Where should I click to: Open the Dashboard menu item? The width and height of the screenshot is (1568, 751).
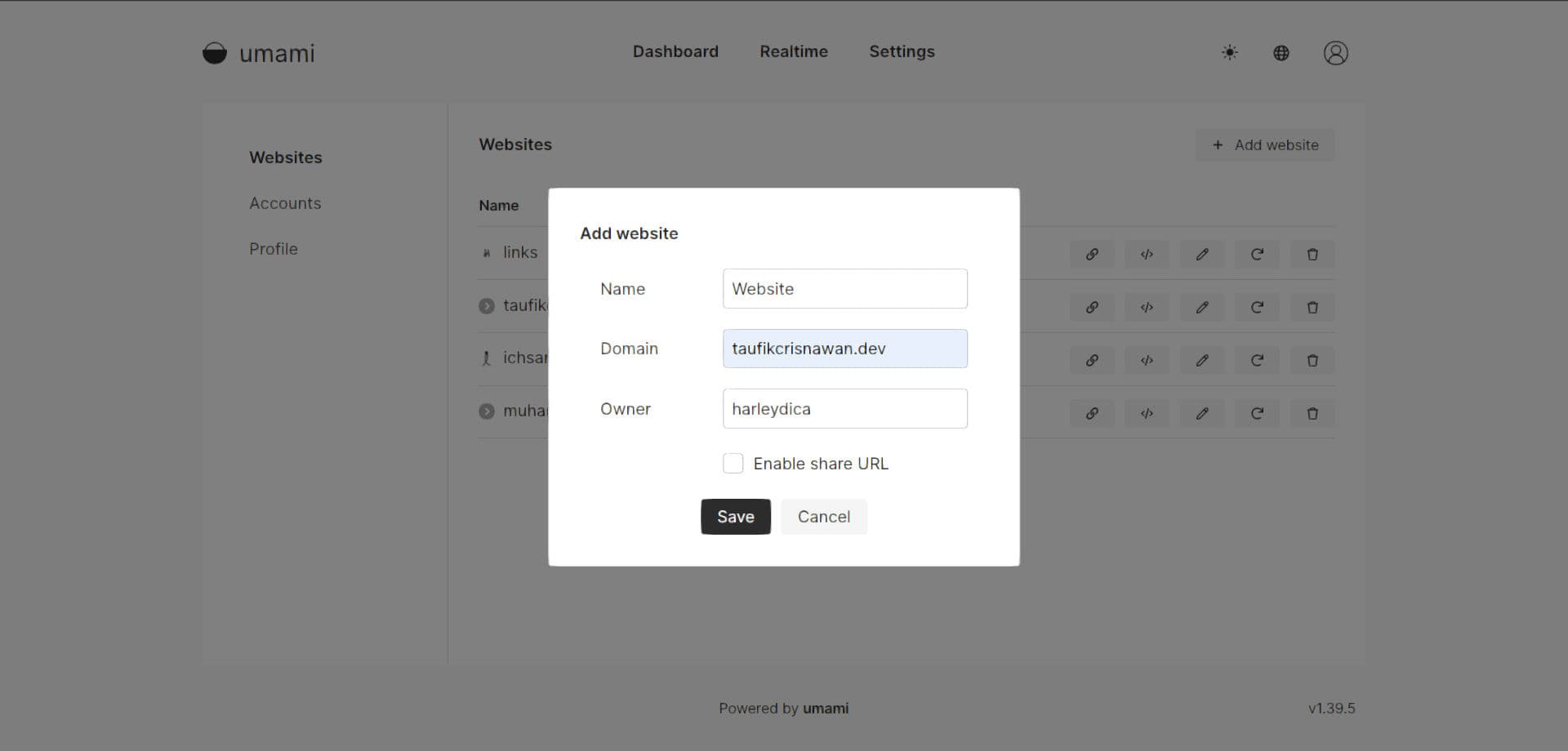pyautogui.click(x=675, y=51)
